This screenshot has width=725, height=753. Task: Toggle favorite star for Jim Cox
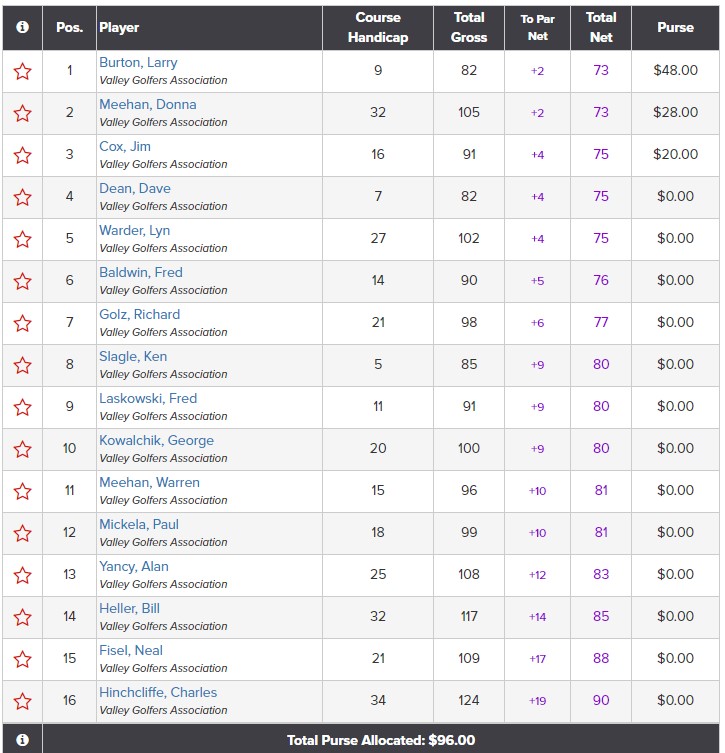point(22,156)
